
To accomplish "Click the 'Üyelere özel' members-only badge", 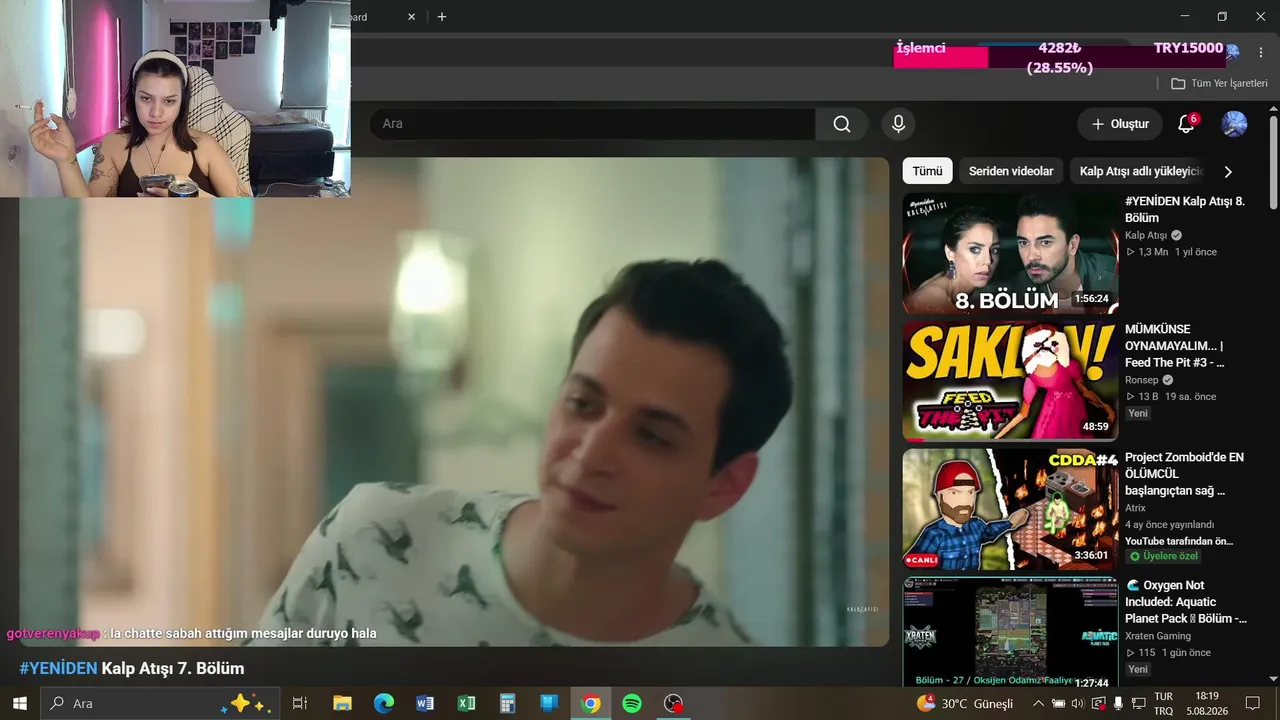I will coord(1163,556).
